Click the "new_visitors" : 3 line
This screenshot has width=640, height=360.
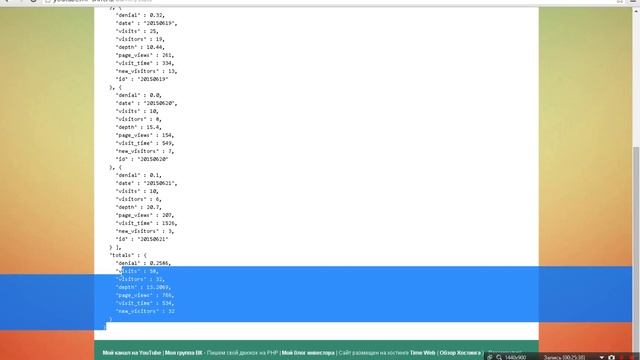coord(145,231)
